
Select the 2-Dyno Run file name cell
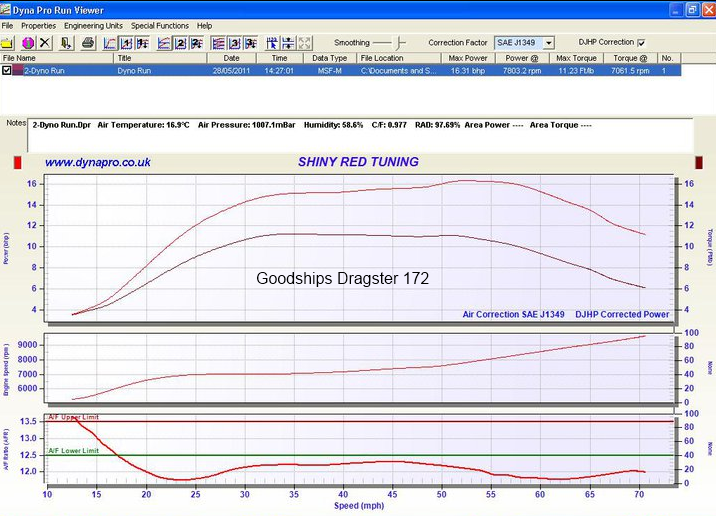pos(44,71)
